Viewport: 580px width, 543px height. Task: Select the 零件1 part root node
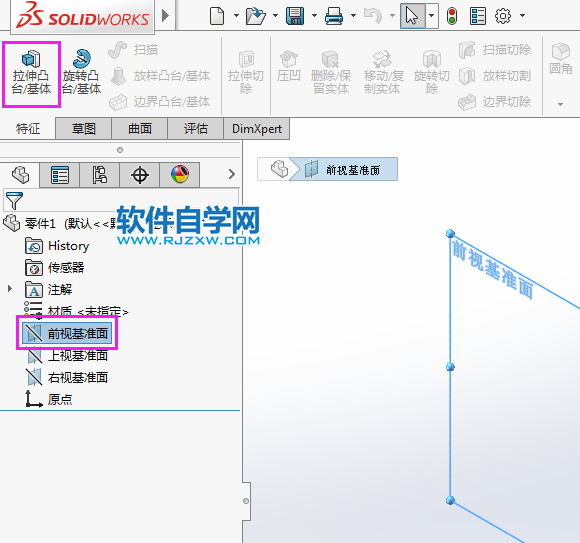pos(59,223)
